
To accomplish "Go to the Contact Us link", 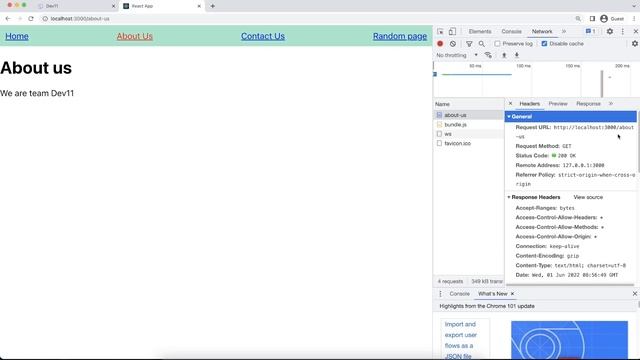I will click(x=262, y=36).
